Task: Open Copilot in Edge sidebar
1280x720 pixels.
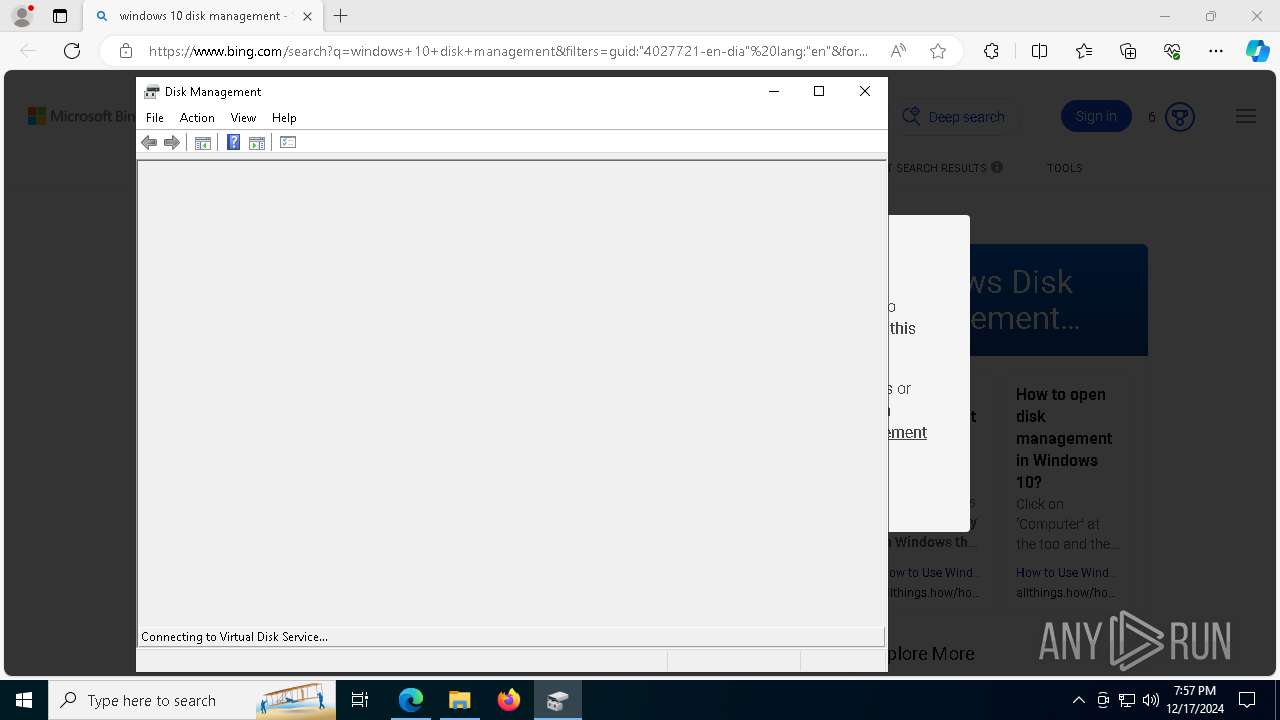Action: click(x=1257, y=51)
